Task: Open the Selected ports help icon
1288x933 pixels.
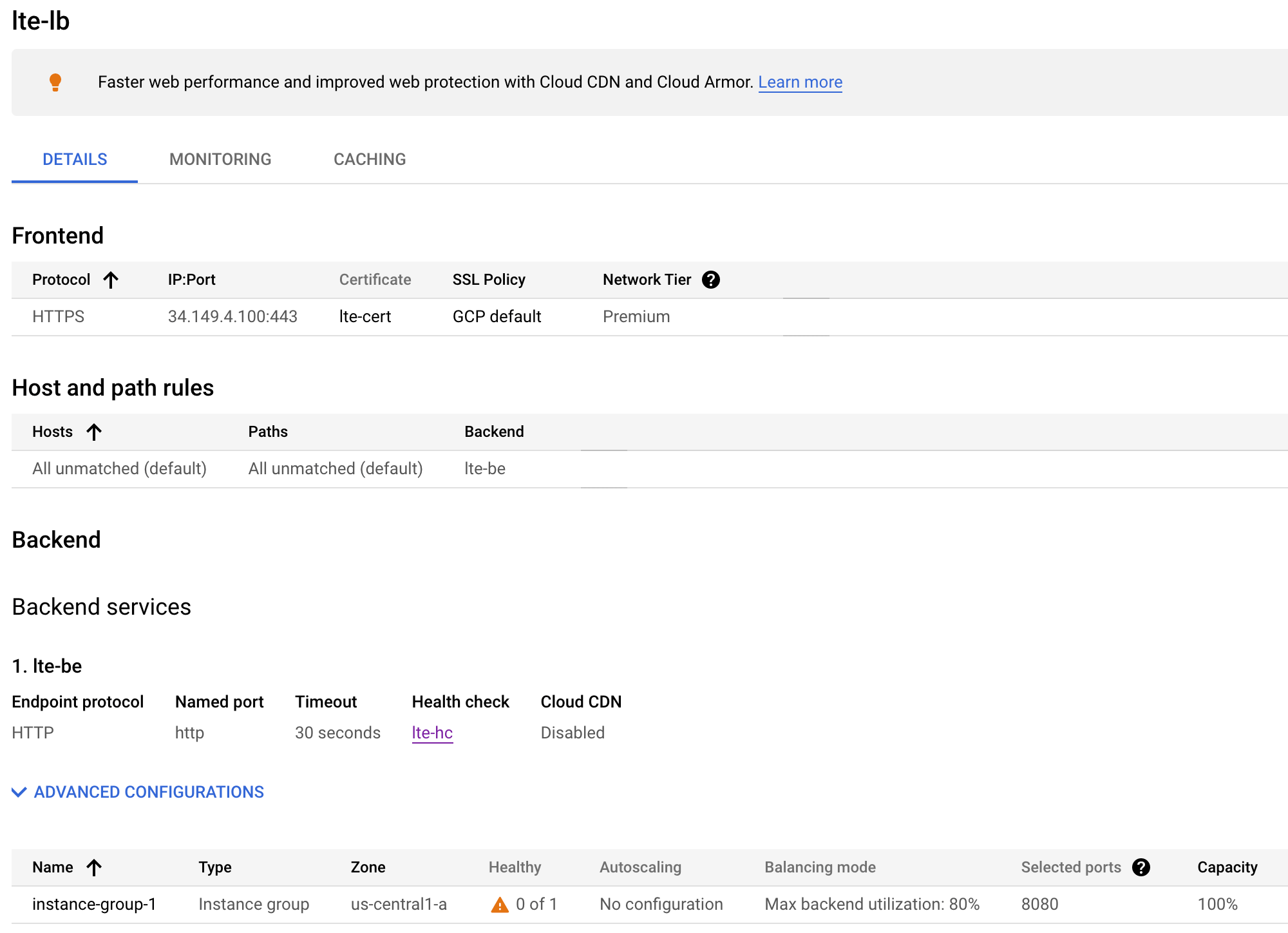Action: coord(1142,867)
